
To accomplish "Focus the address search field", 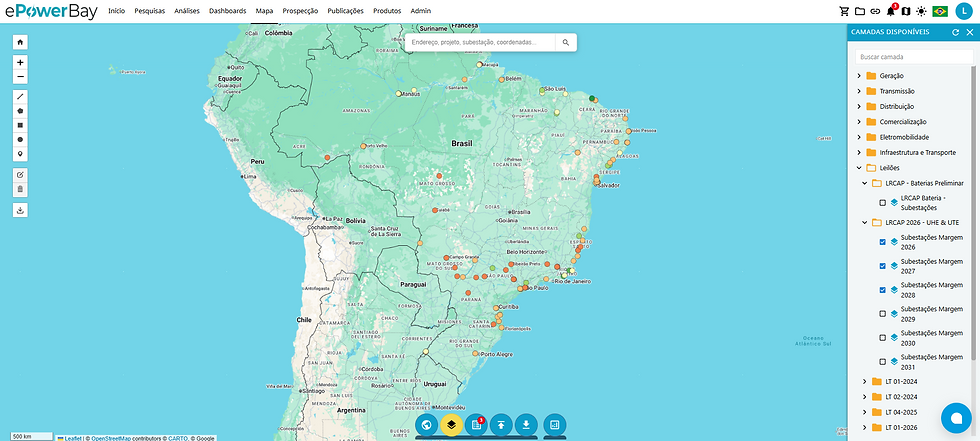I will click(x=481, y=42).
